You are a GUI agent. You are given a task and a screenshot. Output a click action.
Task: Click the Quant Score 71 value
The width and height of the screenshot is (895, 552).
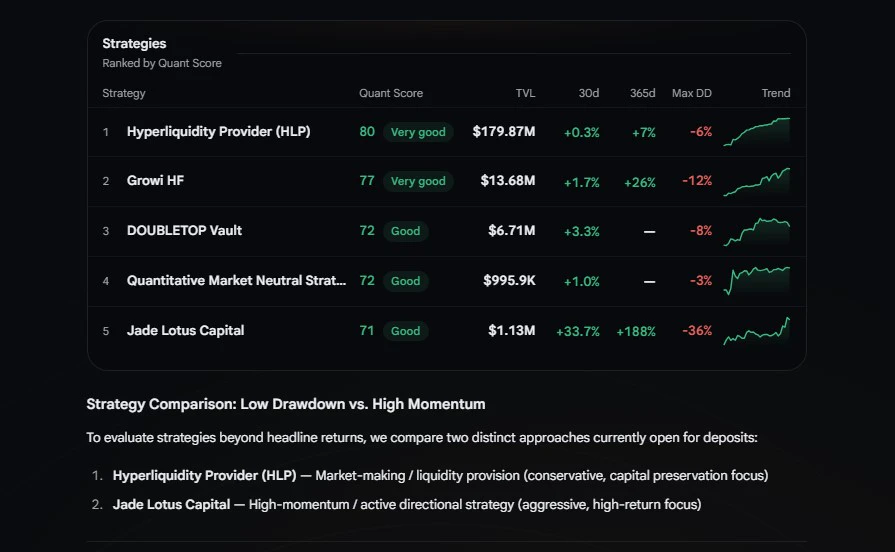coord(367,331)
